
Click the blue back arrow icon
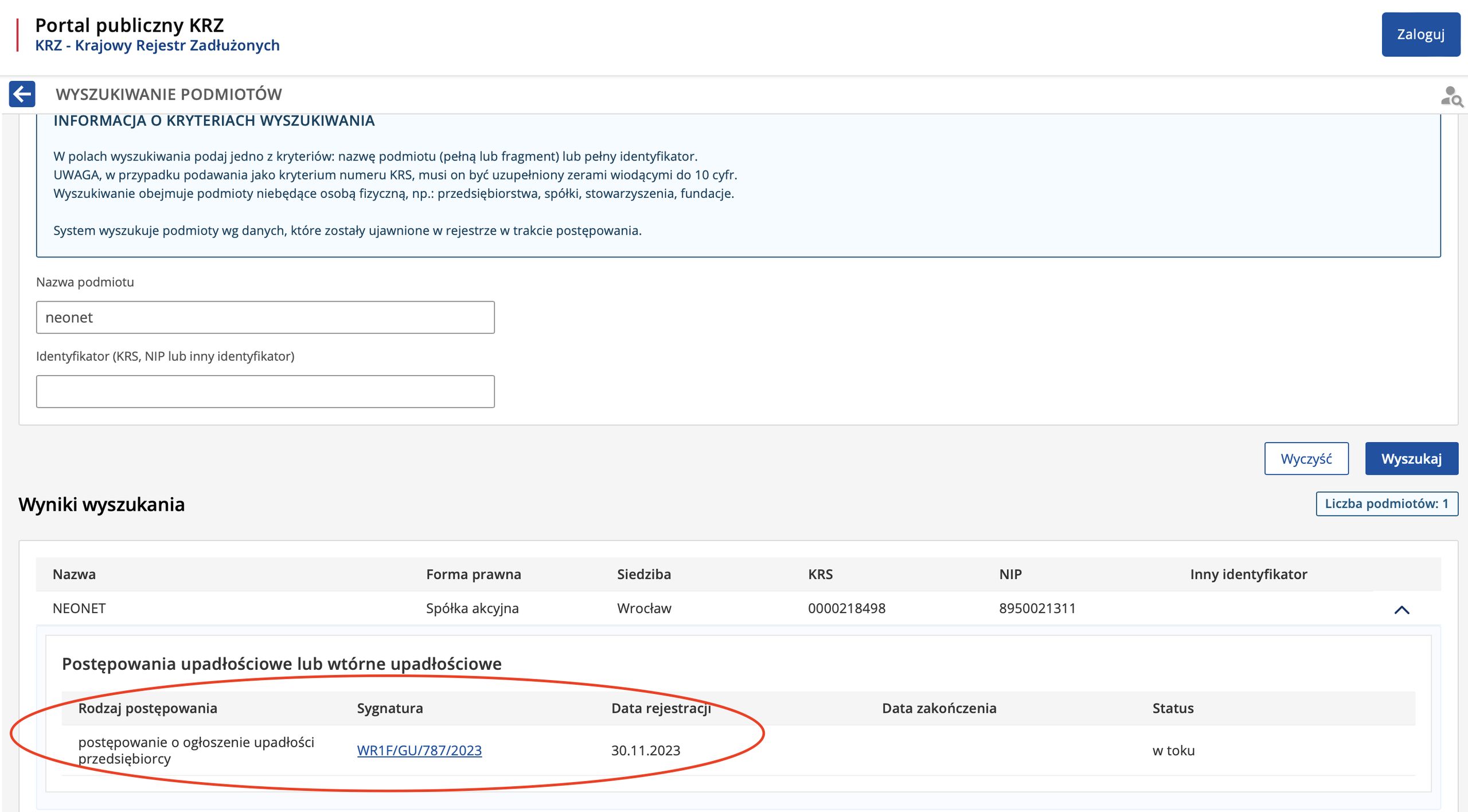[x=22, y=94]
